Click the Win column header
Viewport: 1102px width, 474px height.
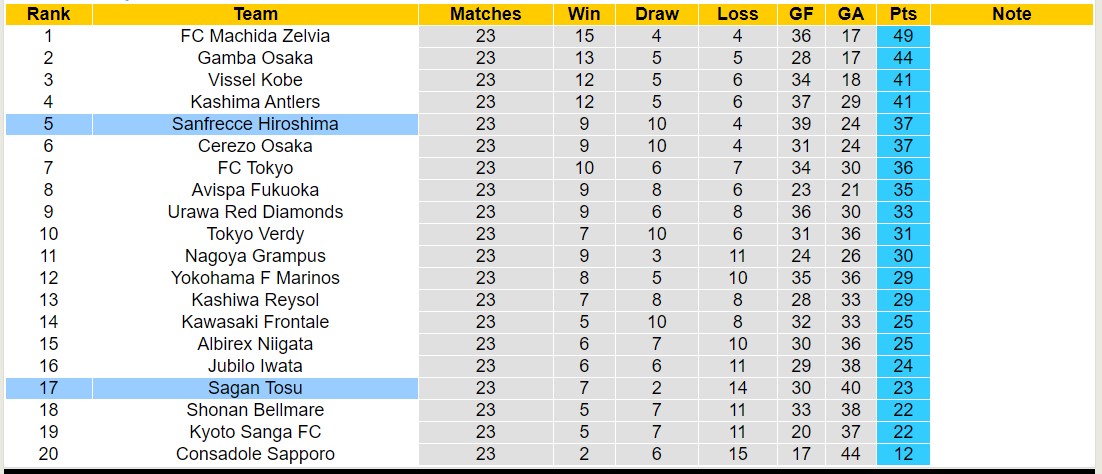click(x=584, y=14)
